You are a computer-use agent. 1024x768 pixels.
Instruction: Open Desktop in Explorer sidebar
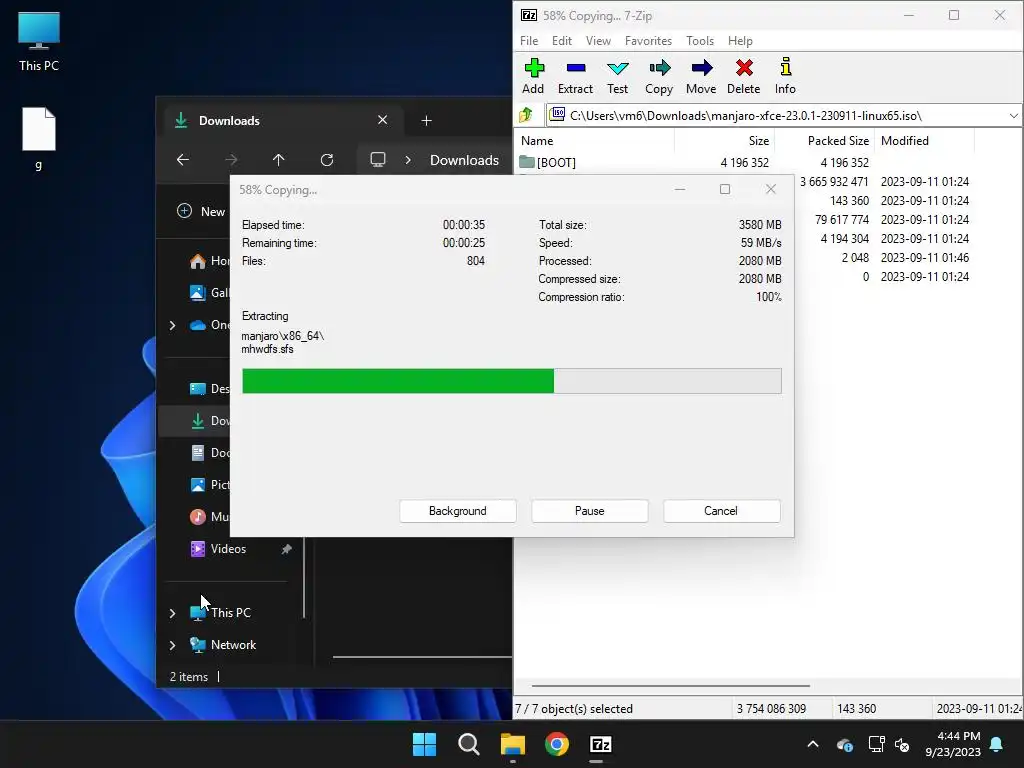(x=209, y=389)
